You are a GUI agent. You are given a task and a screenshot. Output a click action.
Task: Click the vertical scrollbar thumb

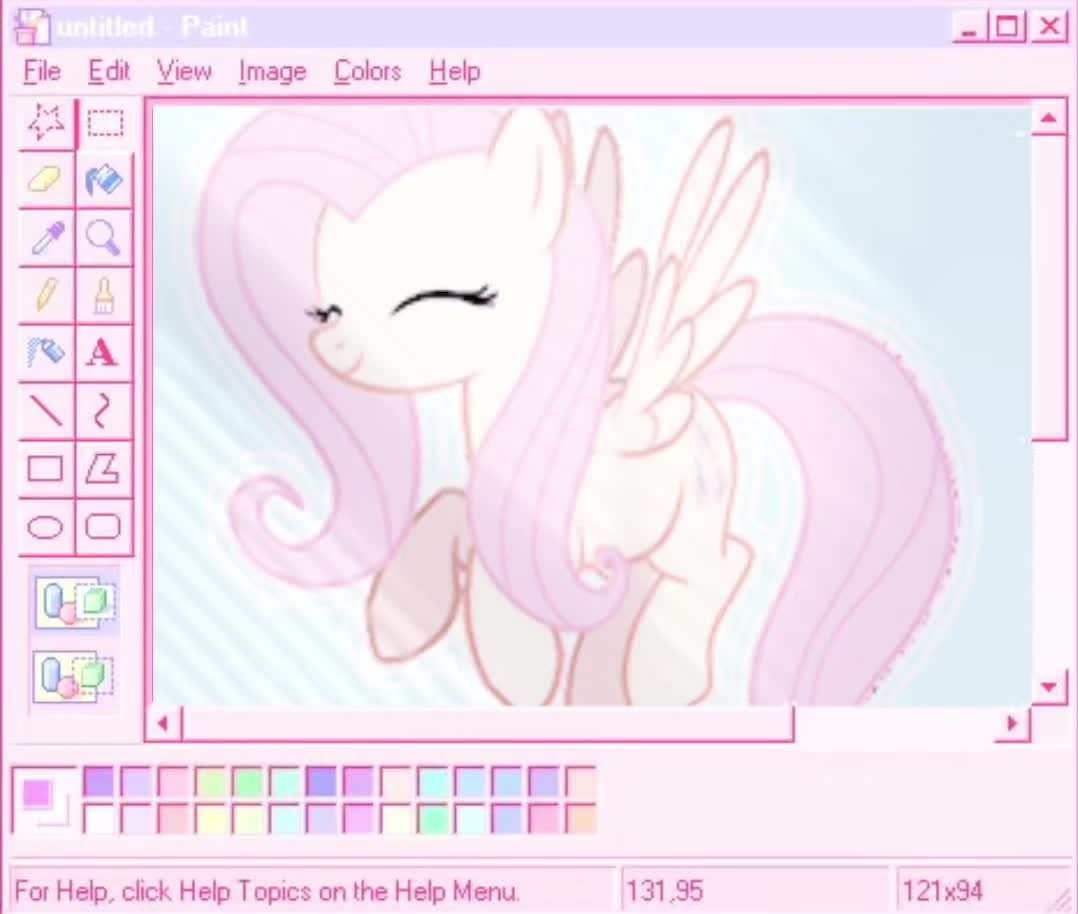(1048, 287)
